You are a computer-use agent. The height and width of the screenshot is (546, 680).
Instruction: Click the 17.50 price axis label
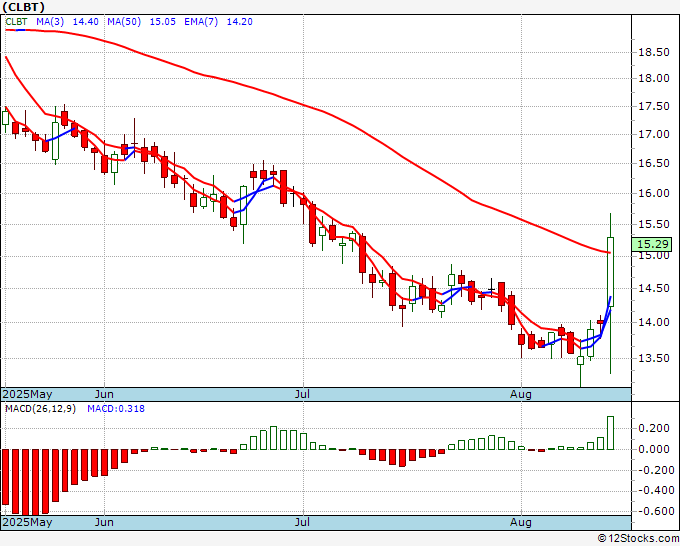654,106
